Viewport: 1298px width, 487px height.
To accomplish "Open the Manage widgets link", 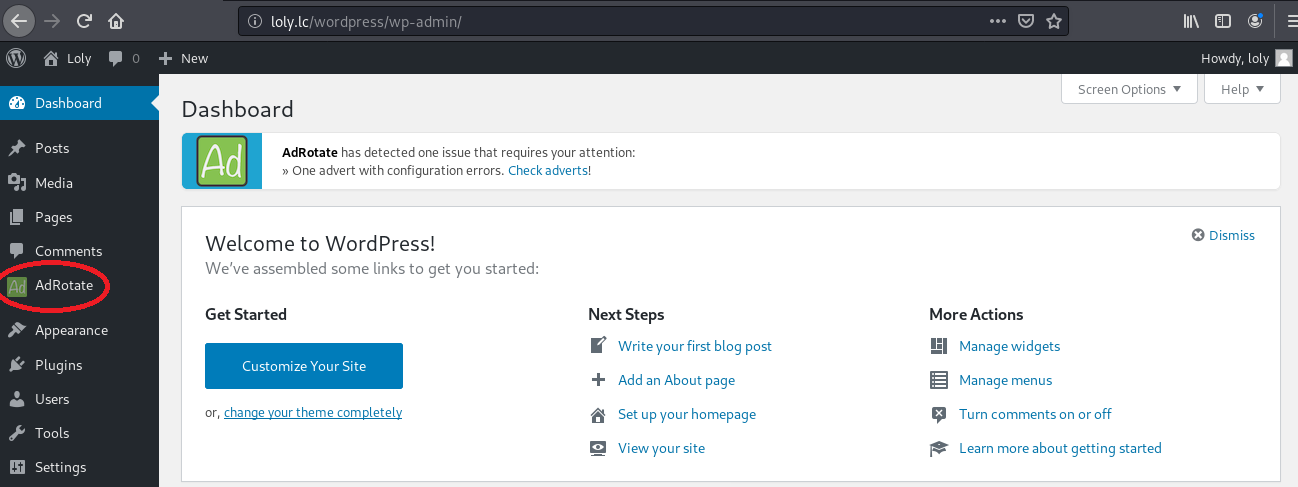I will [1009, 346].
